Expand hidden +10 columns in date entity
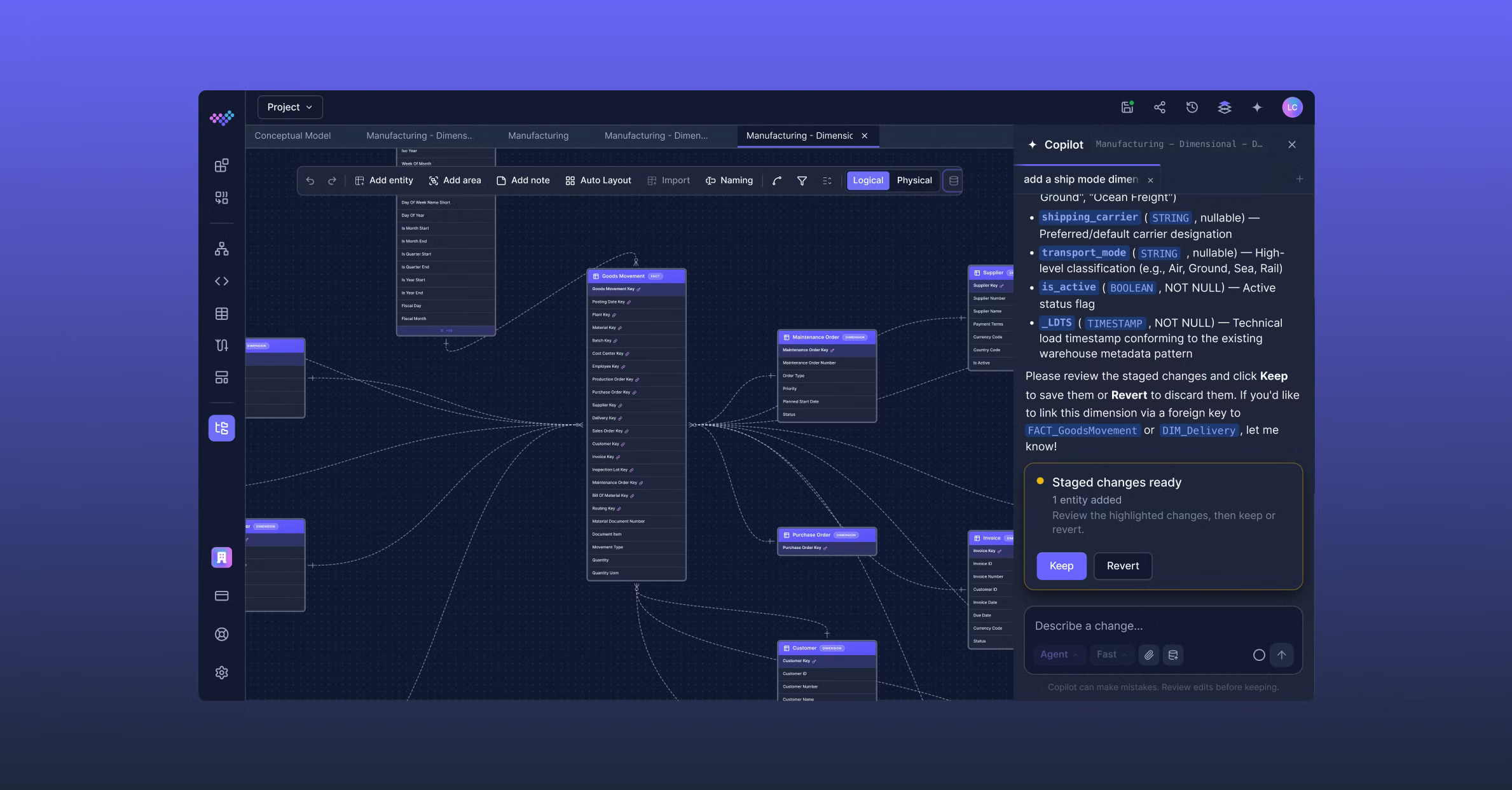This screenshot has height=790, width=1512. pos(446,330)
